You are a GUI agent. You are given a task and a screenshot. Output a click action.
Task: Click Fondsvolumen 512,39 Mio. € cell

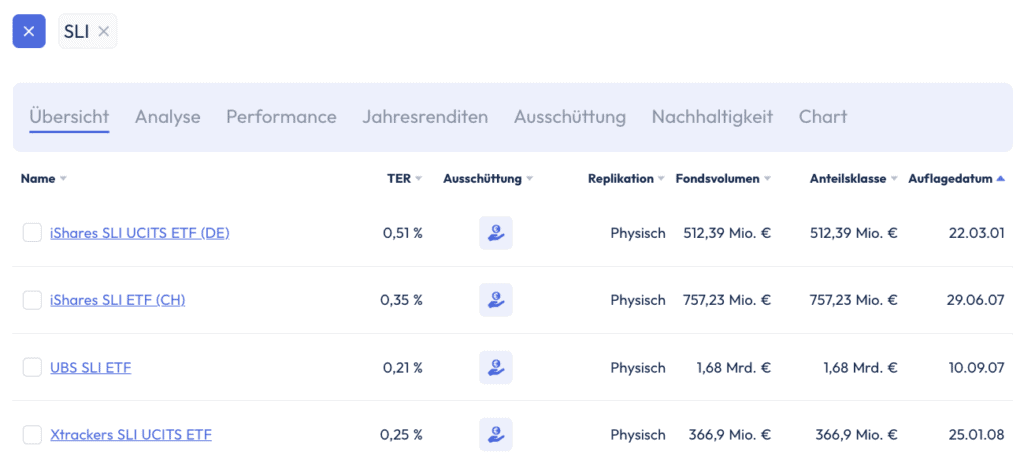tap(727, 233)
